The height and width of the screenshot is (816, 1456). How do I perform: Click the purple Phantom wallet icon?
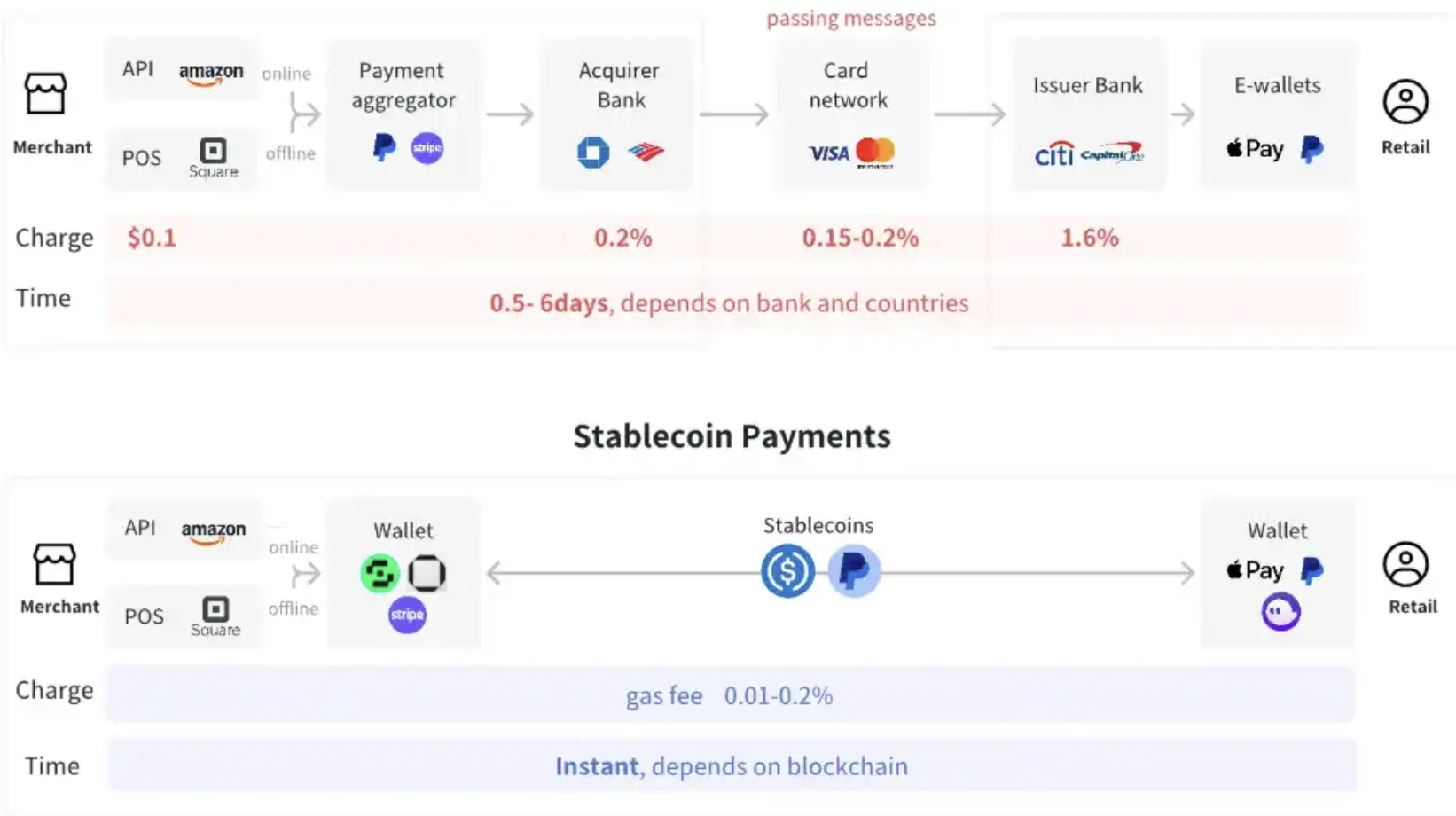(1280, 612)
